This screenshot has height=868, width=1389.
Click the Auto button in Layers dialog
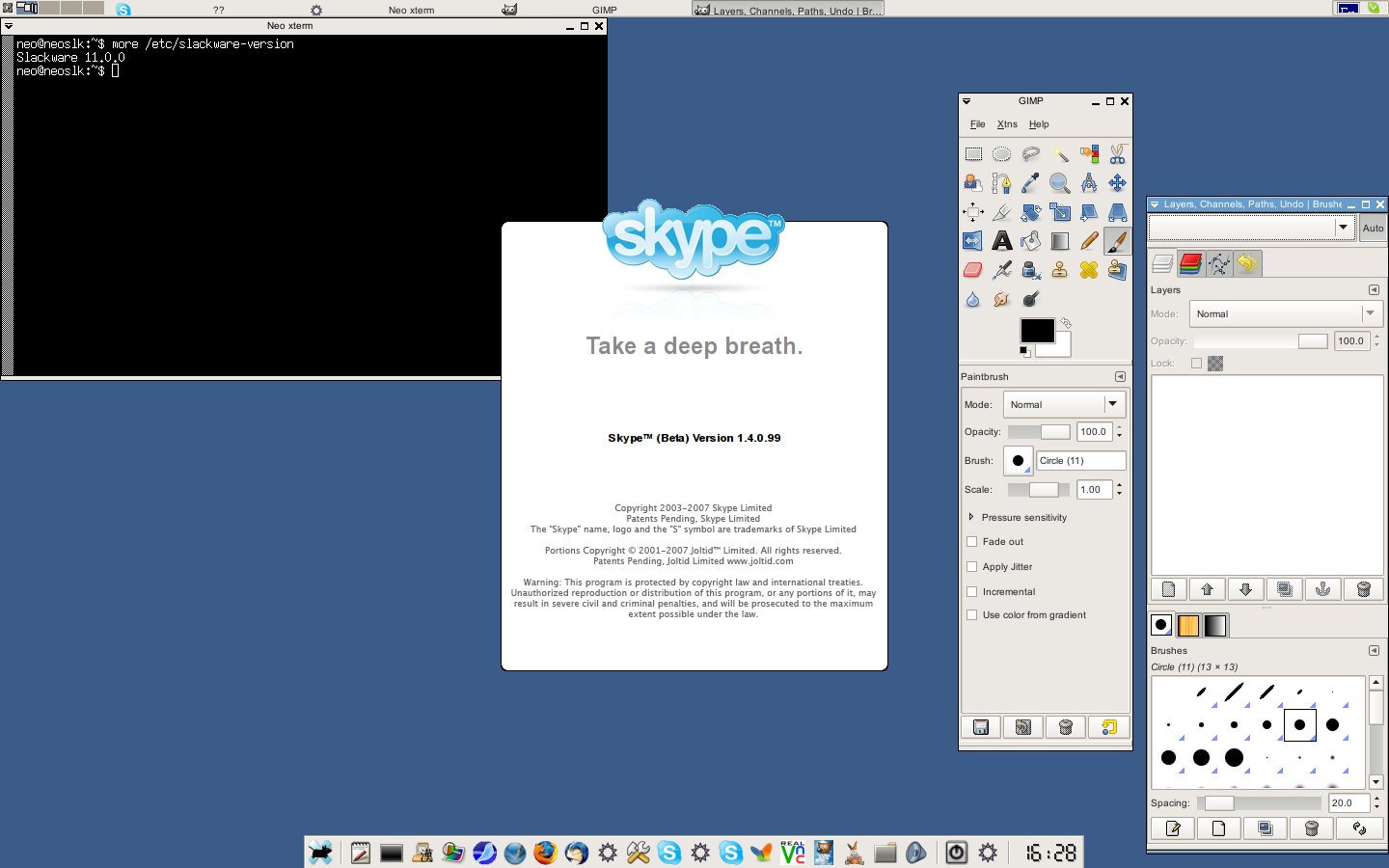pos(1373,228)
